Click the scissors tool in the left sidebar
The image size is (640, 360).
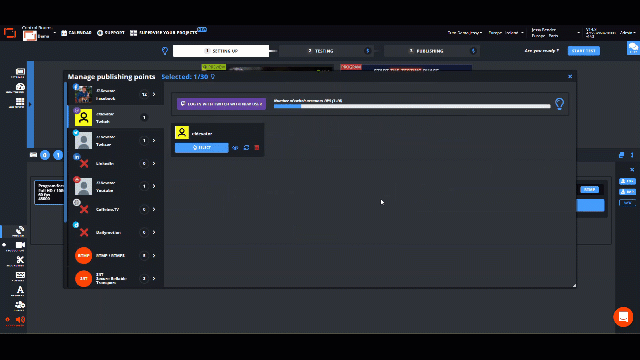tap(20, 260)
